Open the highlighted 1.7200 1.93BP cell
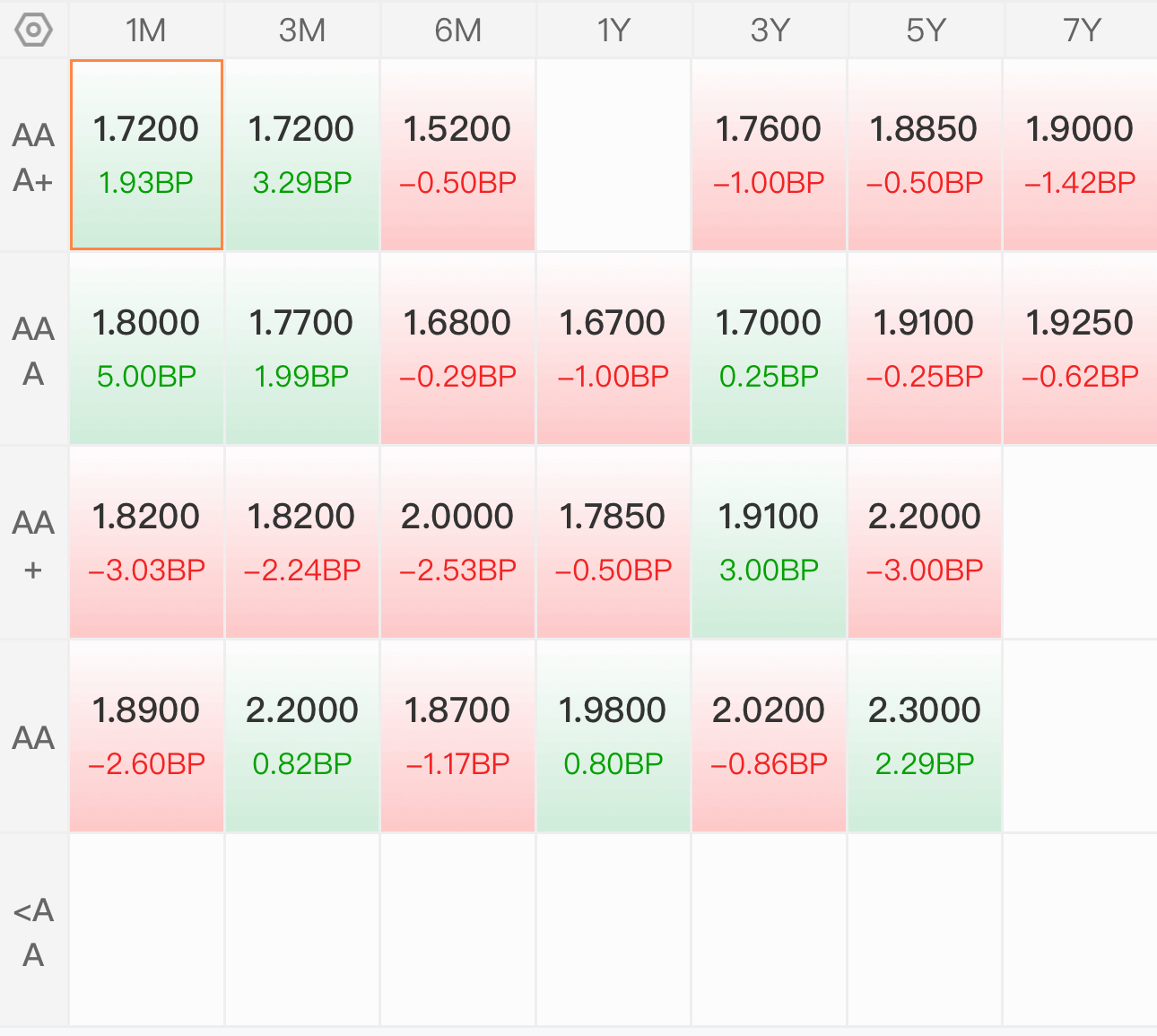The image size is (1157, 1036). point(146,155)
